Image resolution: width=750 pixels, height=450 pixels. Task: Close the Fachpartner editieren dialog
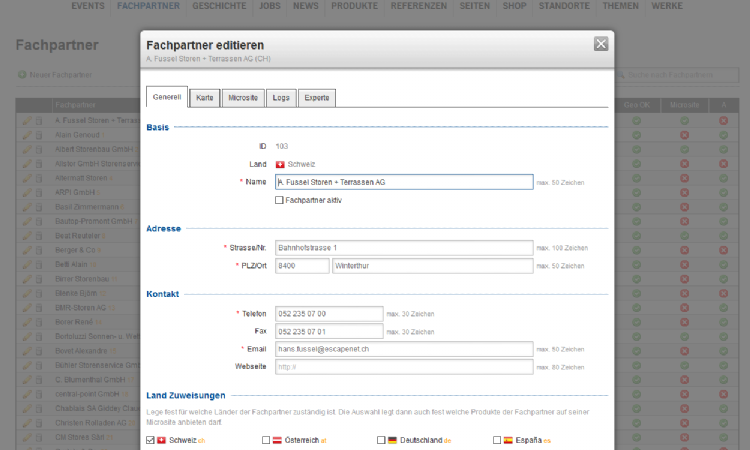pyautogui.click(x=600, y=44)
